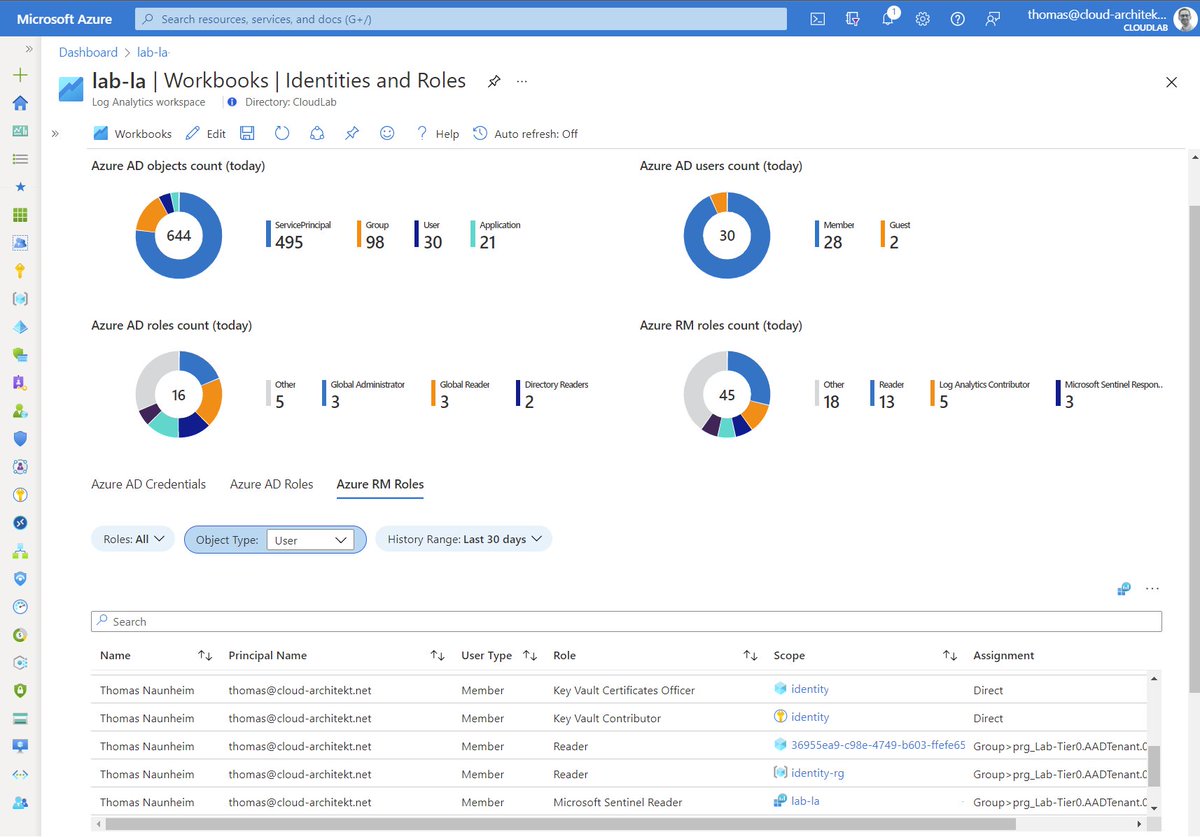This screenshot has height=837, width=1200.
Task: Open portal settings gear
Action: click(x=923, y=18)
